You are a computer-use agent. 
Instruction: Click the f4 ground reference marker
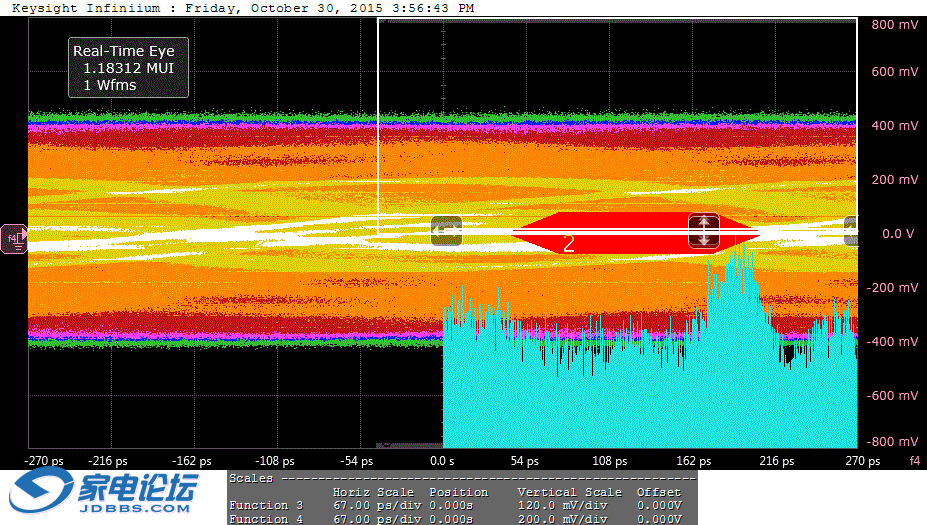(14, 239)
